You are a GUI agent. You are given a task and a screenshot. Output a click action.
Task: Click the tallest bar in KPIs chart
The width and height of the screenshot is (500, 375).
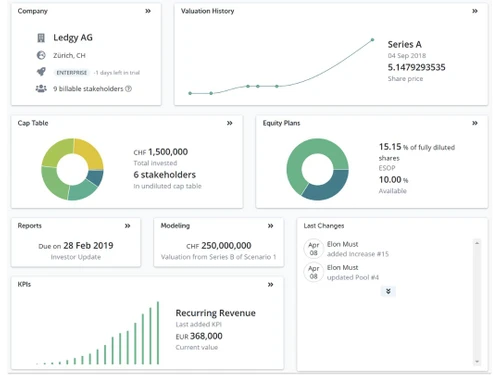[x=158, y=333]
